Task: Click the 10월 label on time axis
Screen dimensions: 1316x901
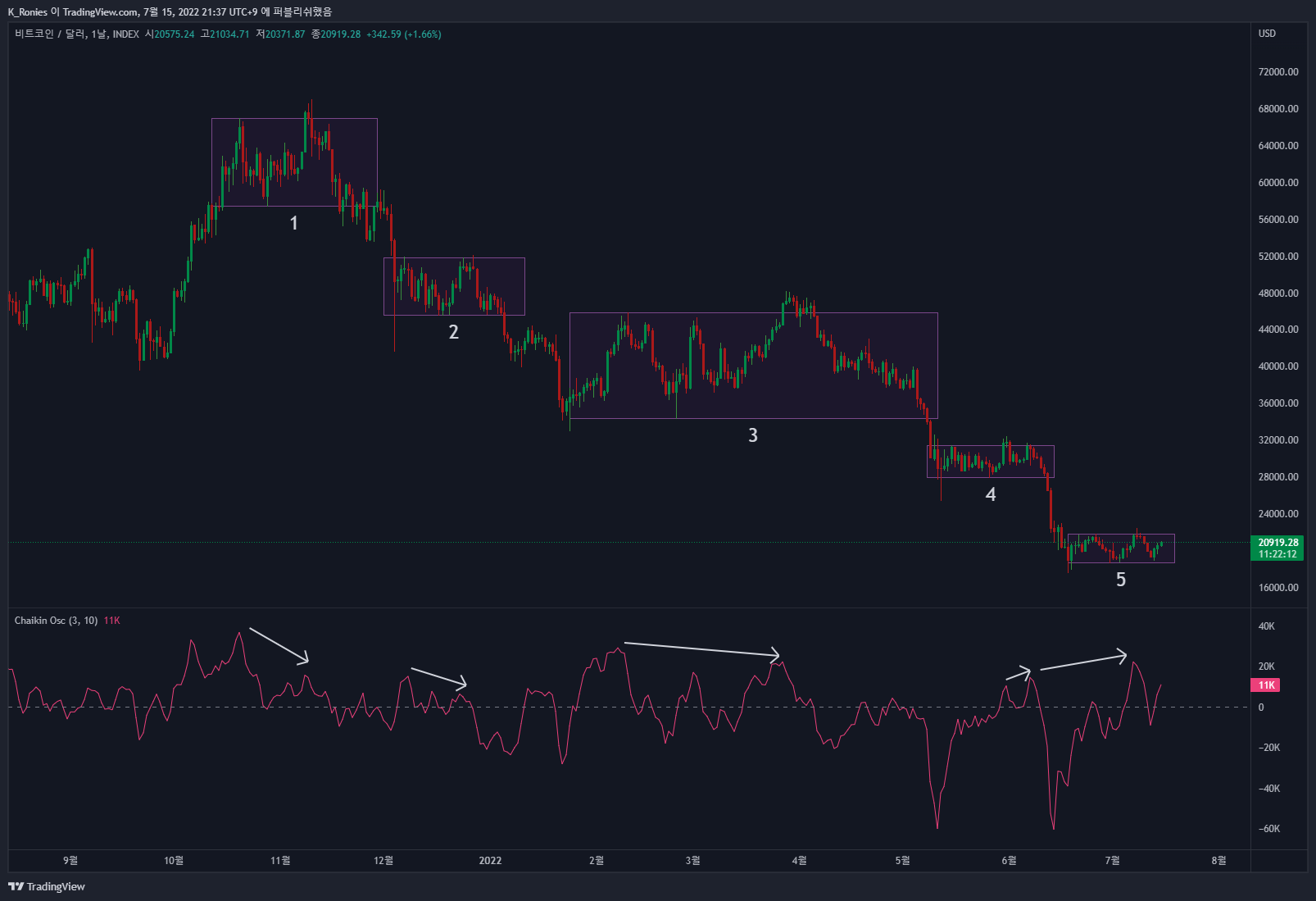Action: click(174, 860)
